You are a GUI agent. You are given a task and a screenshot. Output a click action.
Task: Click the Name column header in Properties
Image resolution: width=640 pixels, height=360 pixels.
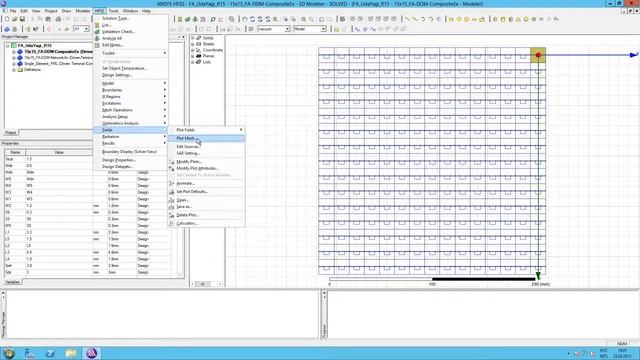(15, 152)
